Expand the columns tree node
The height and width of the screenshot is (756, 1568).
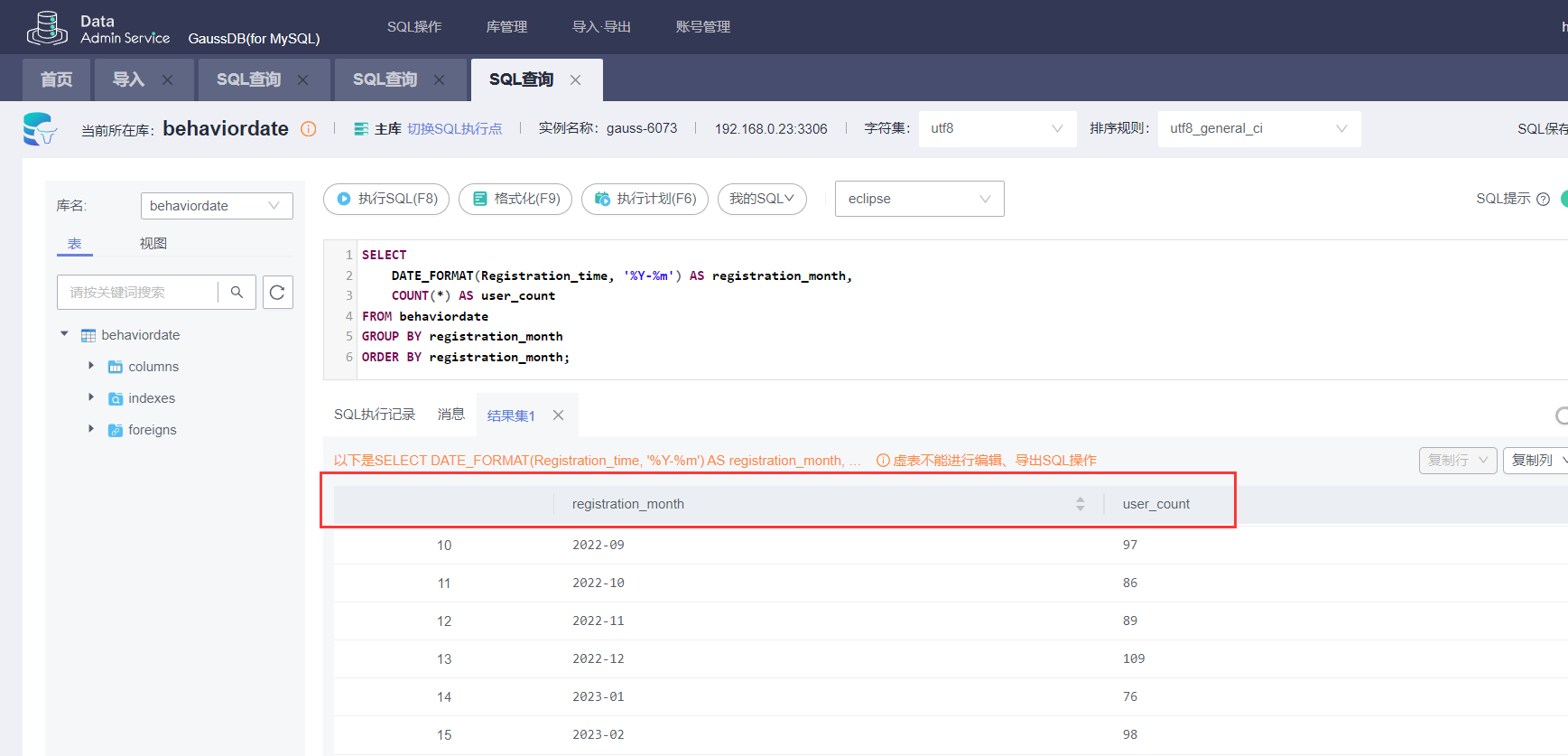tap(91, 366)
